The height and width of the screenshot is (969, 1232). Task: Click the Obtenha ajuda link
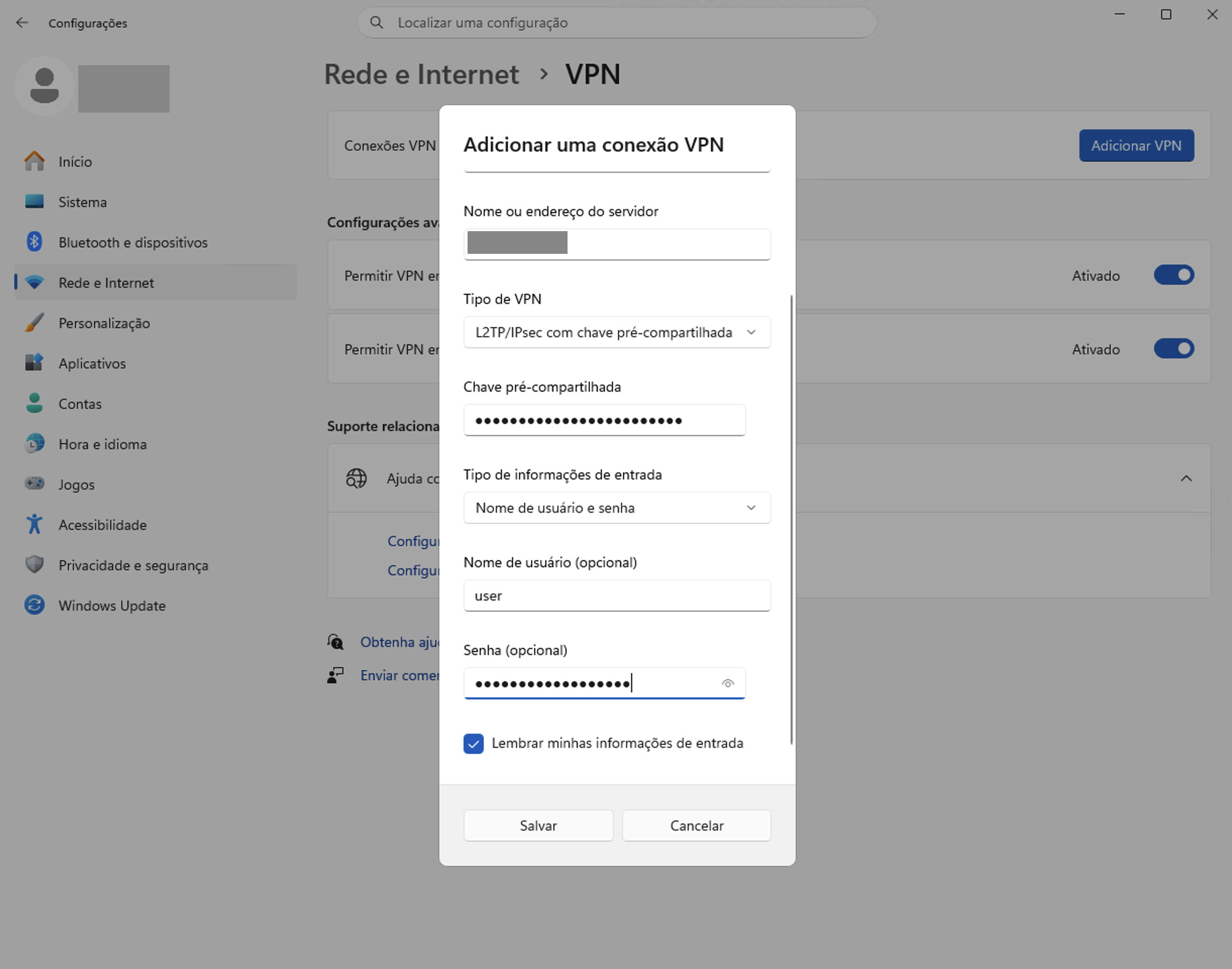[400, 641]
